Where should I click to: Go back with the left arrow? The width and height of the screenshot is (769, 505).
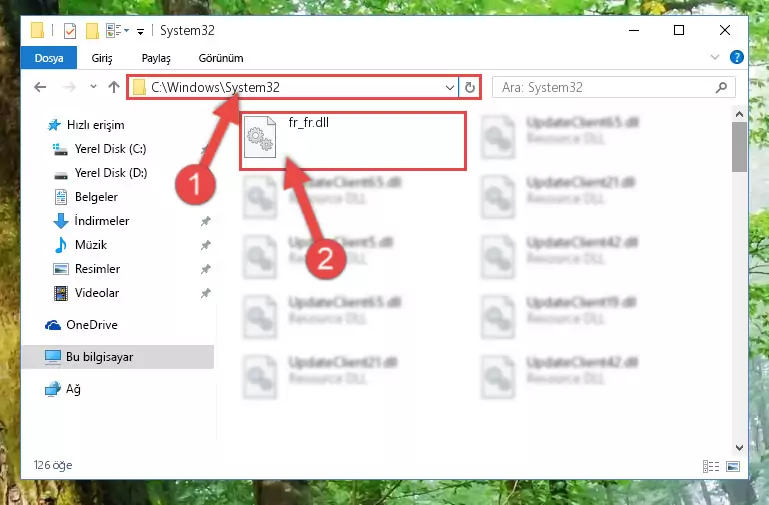click(40, 87)
